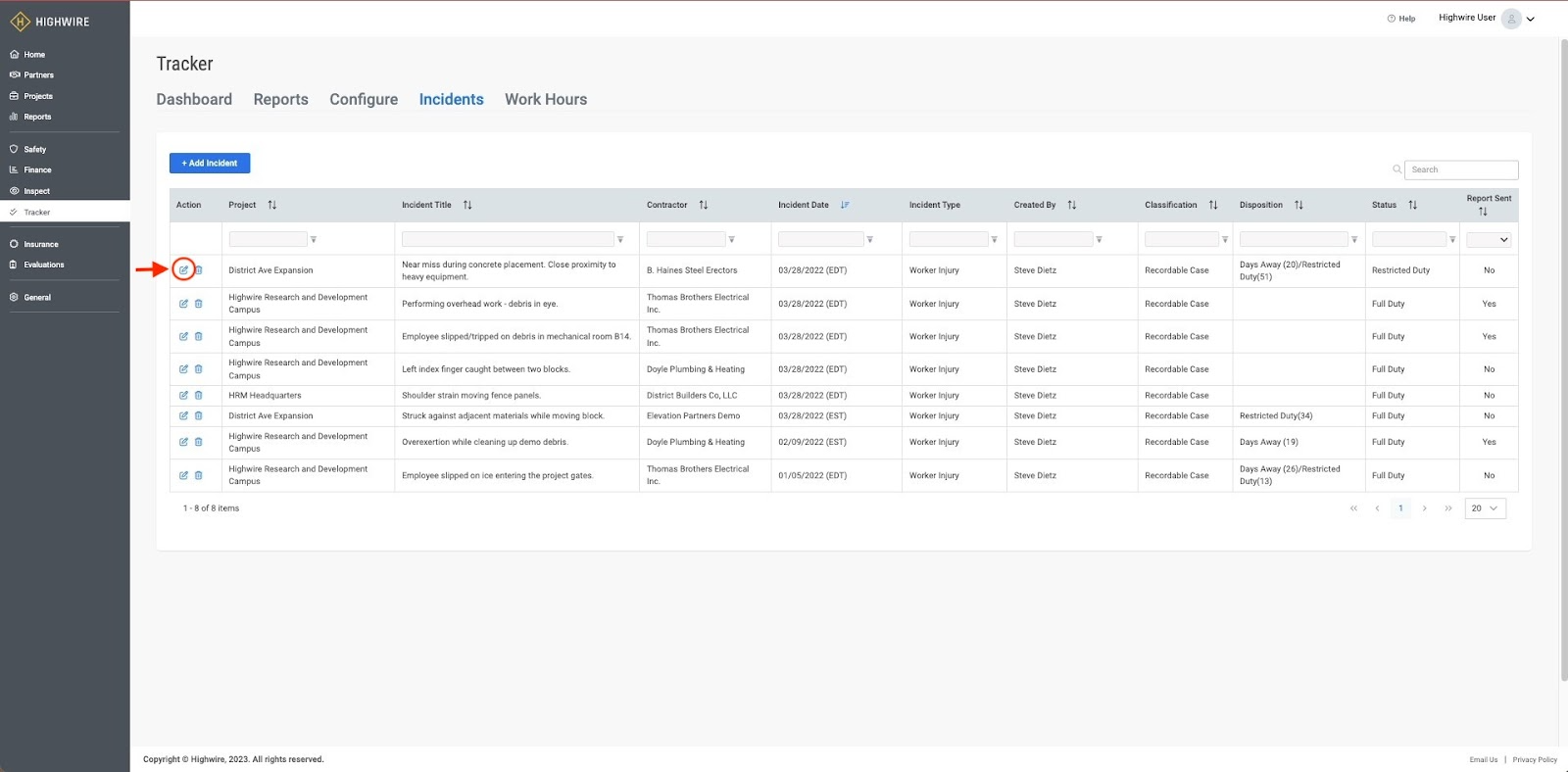Edit the Employee slipped/tripped on debris incident
The width and height of the screenshot is (1568, 772).
tap(183, 336)
